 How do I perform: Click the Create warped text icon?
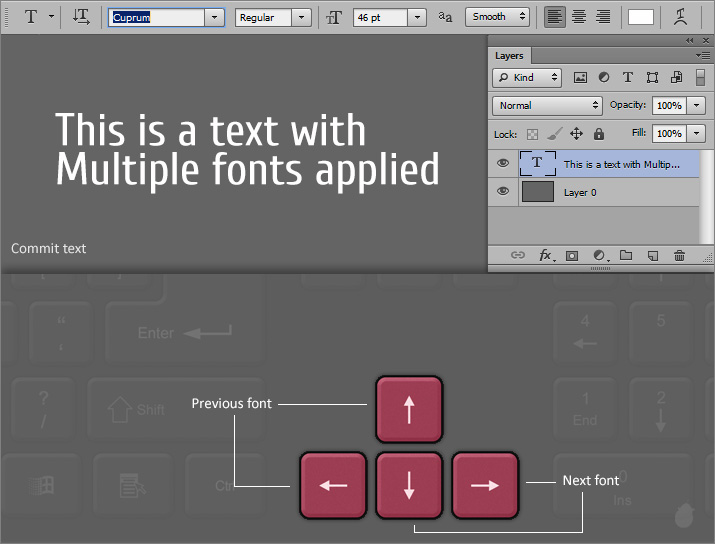click(680, 17)
